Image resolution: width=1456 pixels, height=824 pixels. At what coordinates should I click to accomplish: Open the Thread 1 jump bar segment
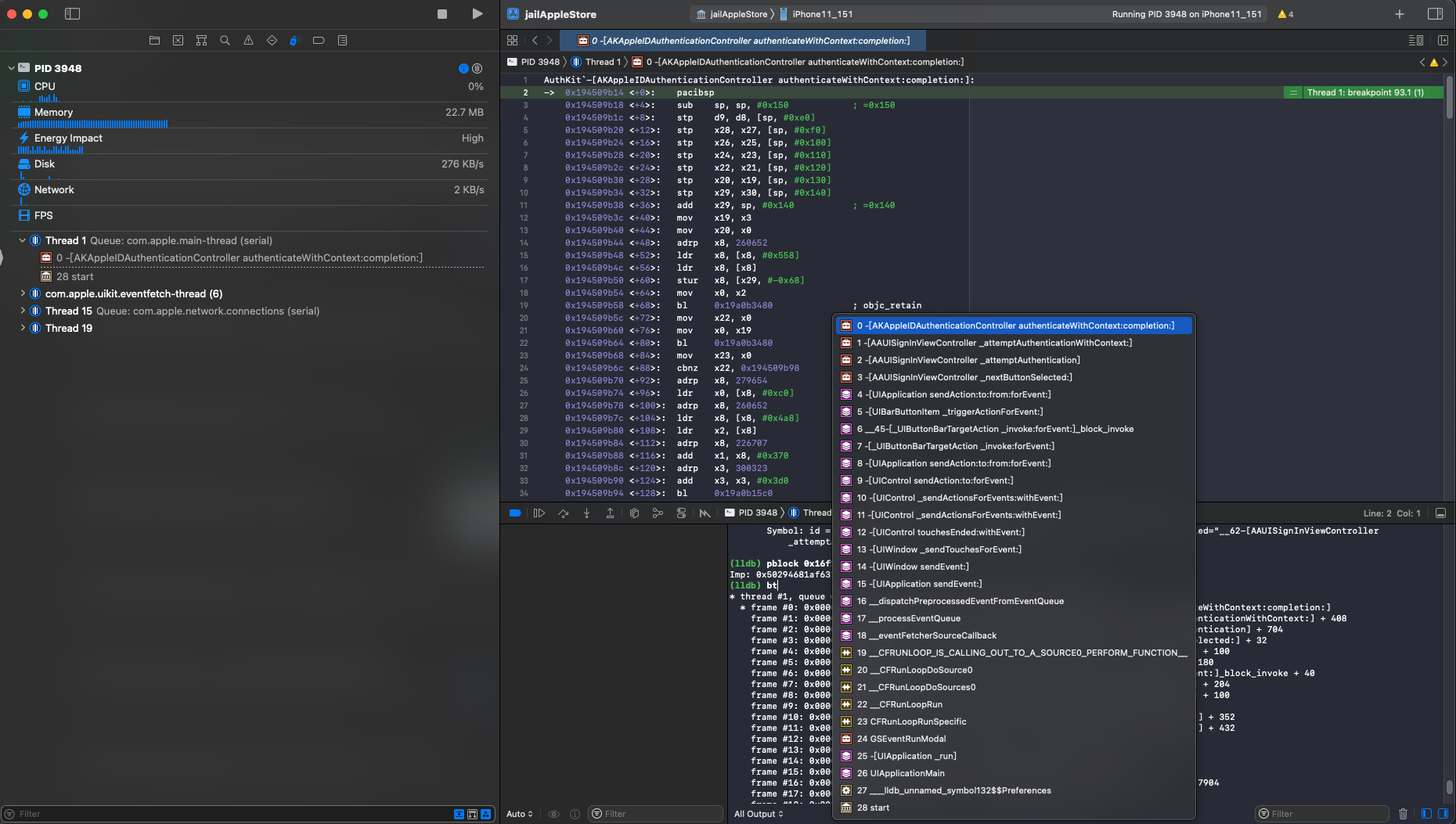(x=596, y=62)
